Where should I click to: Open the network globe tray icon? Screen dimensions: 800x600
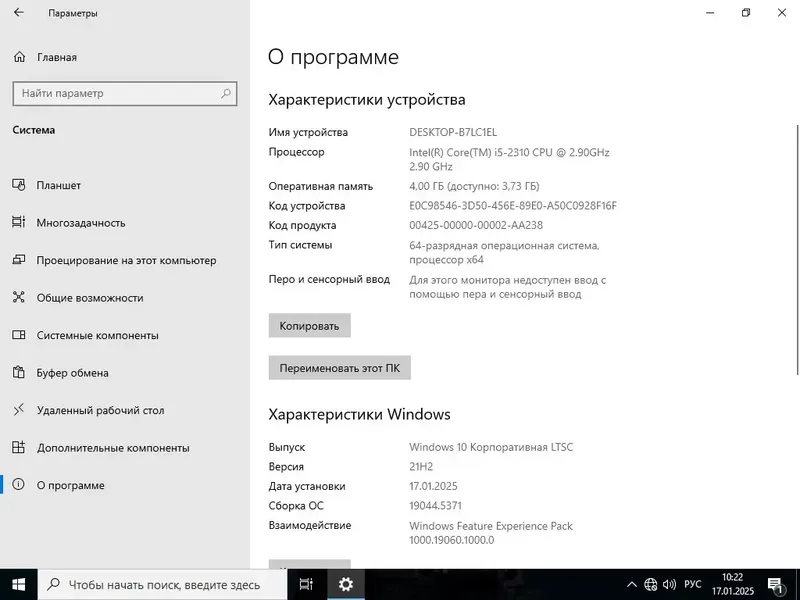click(x=651, y=585)
